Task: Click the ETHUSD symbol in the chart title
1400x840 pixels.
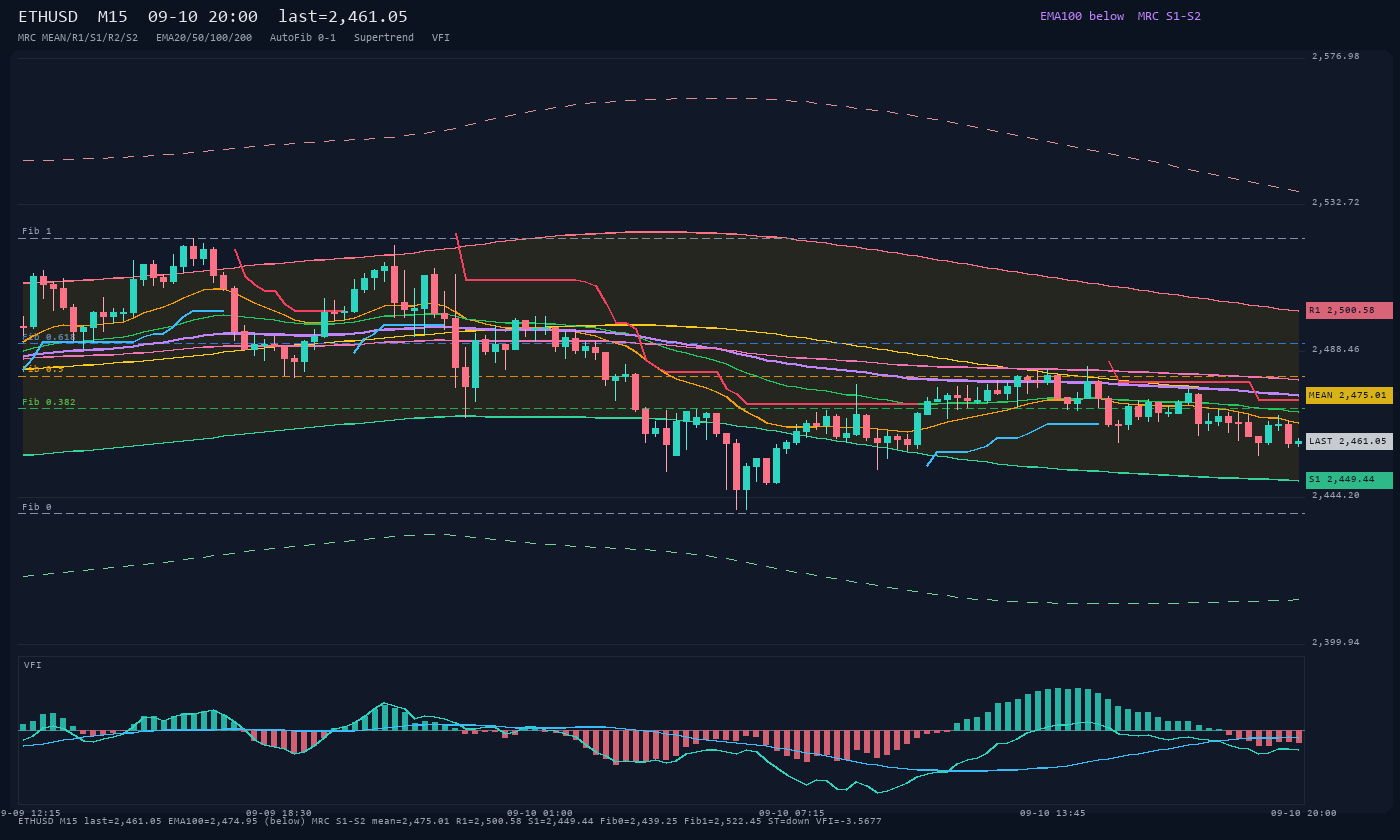Action: click(x=48, y=17)
